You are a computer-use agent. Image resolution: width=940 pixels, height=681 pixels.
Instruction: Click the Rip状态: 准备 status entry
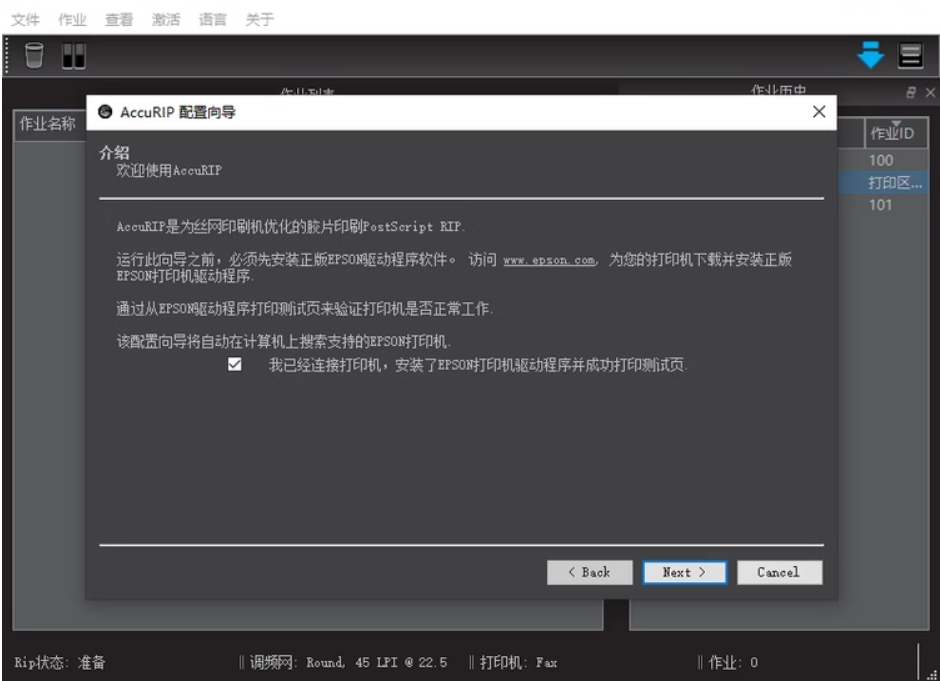click(60, 662)
